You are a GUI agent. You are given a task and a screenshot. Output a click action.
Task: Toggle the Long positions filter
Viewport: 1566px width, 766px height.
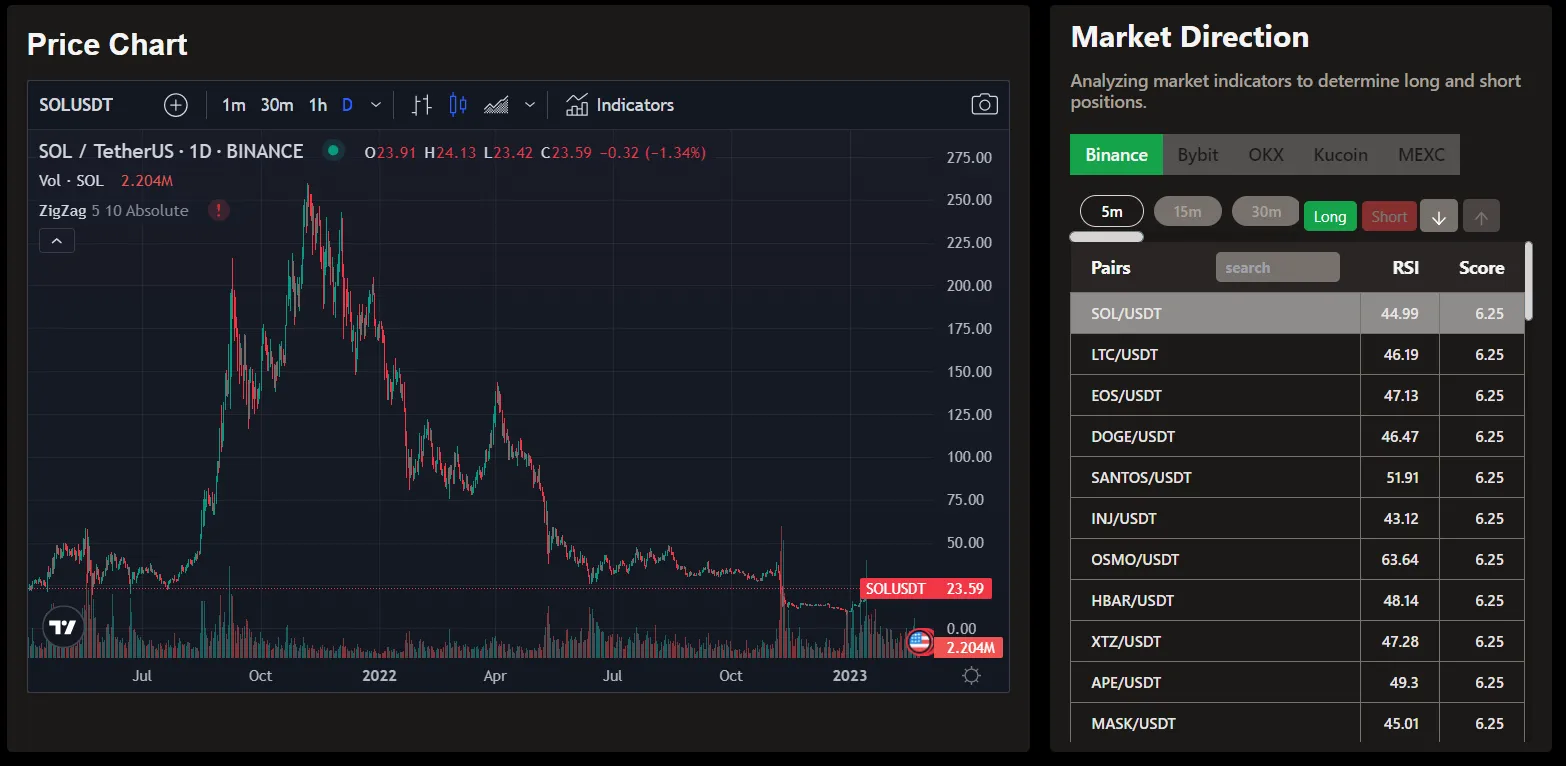pos(1330,216)
